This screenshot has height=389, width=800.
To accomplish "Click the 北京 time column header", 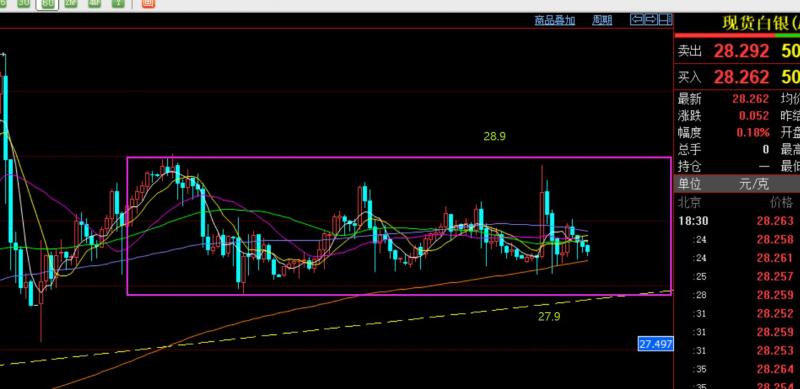I will pos(690,202).
